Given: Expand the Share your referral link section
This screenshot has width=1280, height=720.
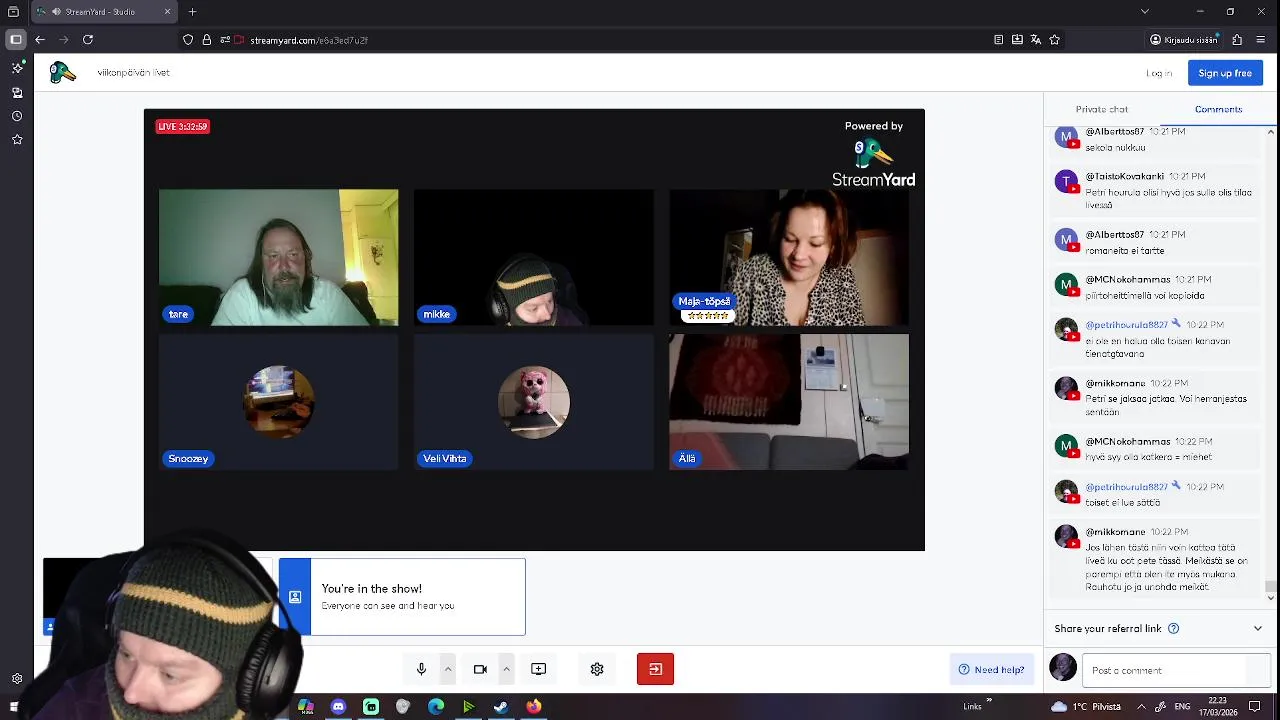Looking at the screenshot, I should (x=1258, y=628).
